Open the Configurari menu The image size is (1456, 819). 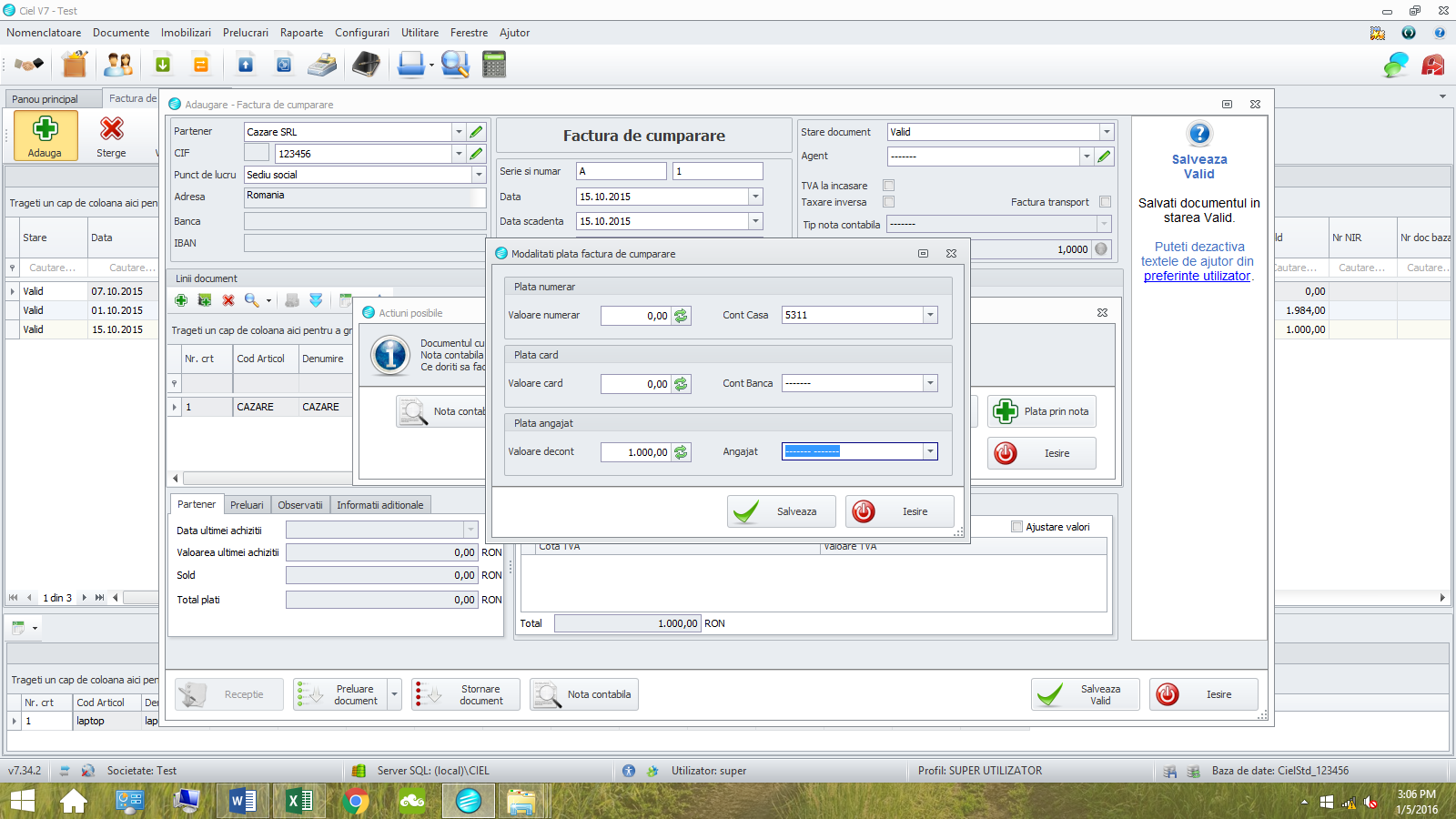[x=362, y=33]
